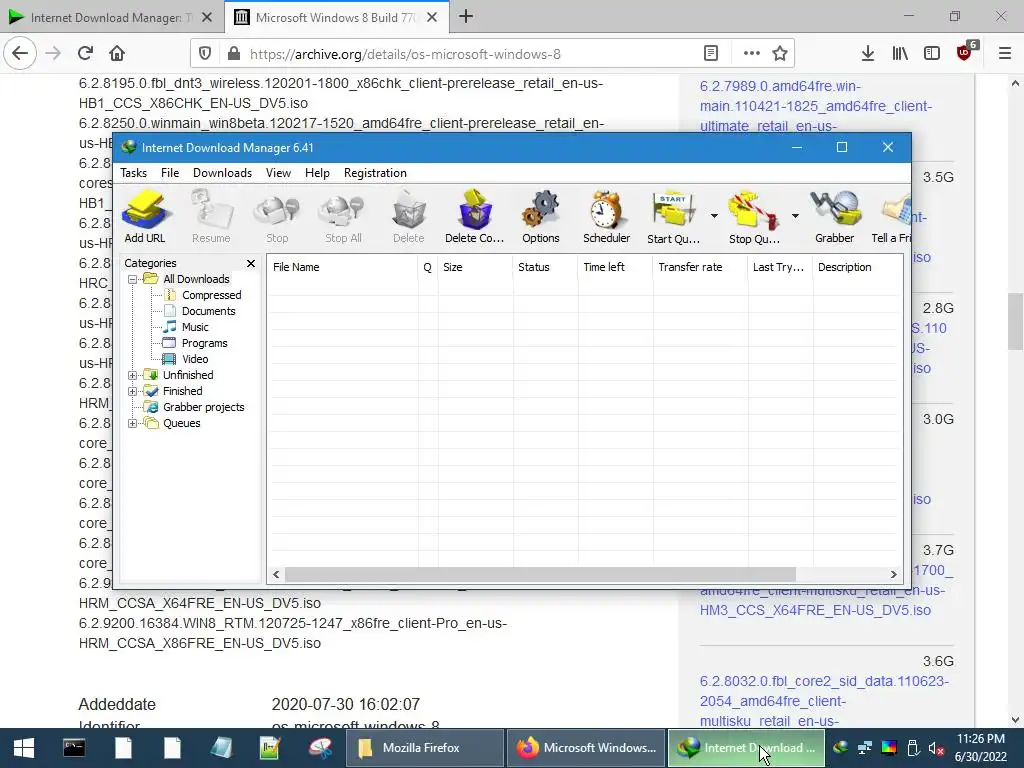Open the Windows Start menu
This screenshot has height=768, width=1024.
pos(24,748)
